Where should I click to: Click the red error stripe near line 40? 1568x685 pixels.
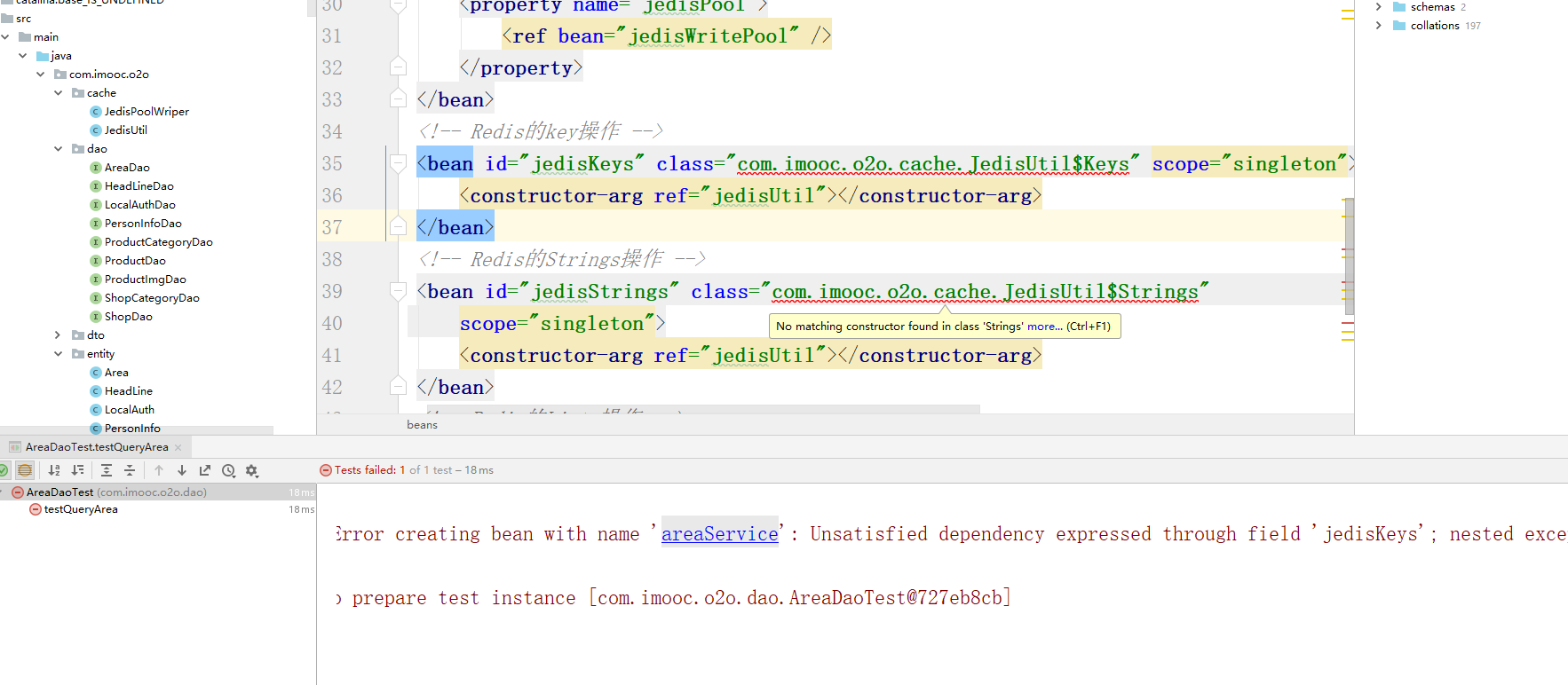1348,323
